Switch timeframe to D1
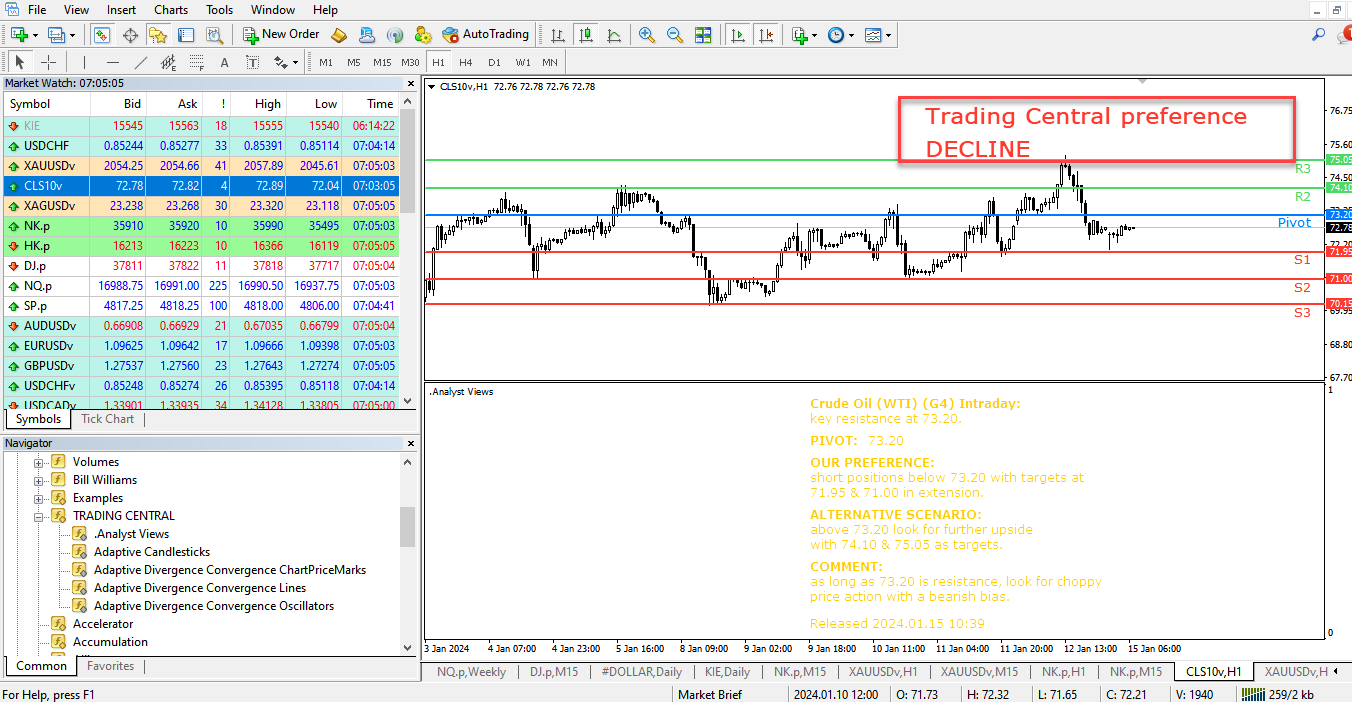This screenshot has width=1352, height=702. point(494,62)
